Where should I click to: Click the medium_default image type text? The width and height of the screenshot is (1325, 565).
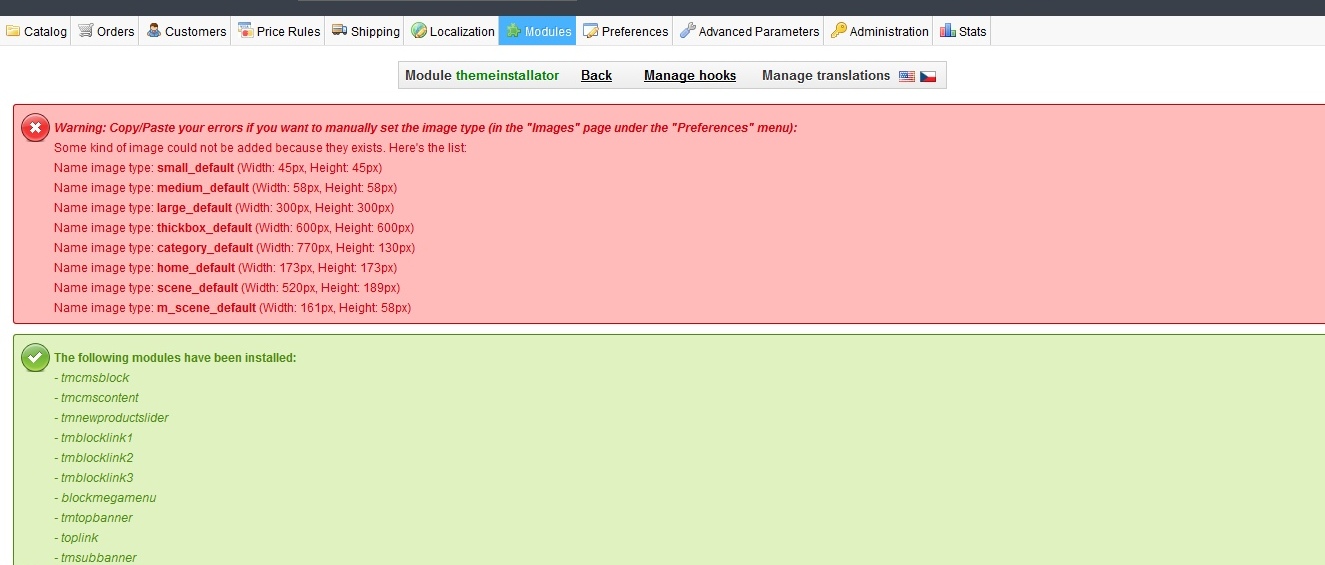tap(203, 188)
